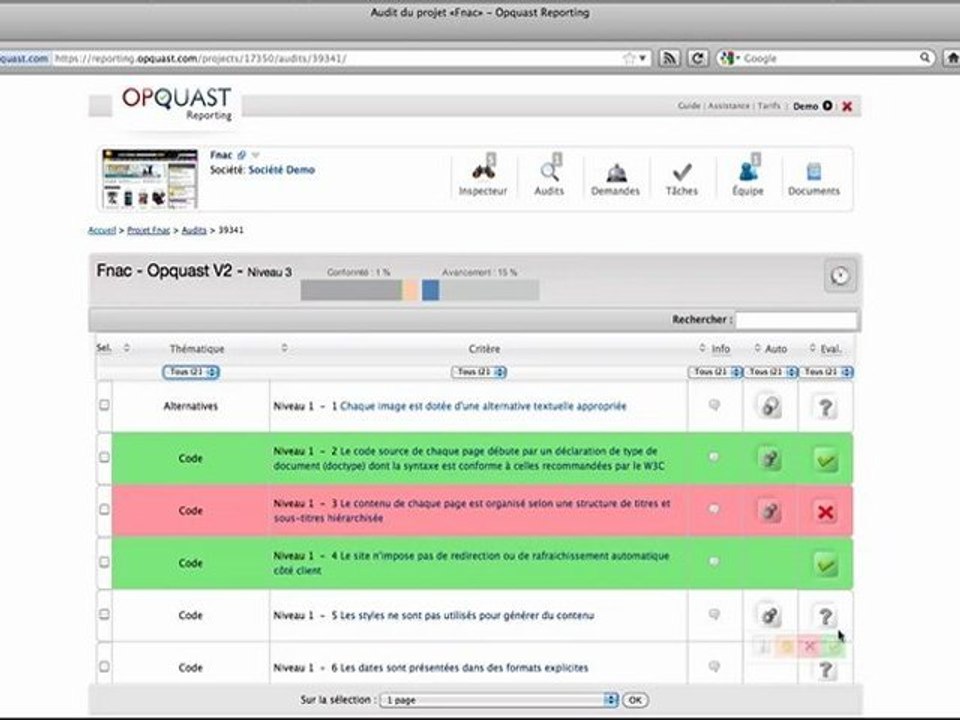Click the Société Demo link
This screenshot has height=720, width=960.
point(282,170)
